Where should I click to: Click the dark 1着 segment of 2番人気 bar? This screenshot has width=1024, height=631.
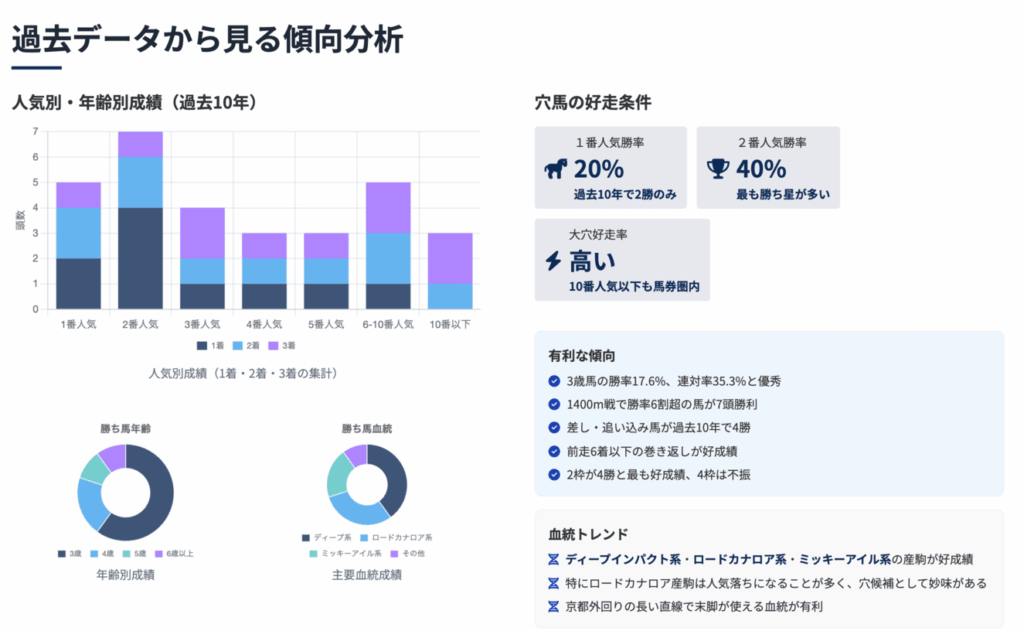pos(140,258)
